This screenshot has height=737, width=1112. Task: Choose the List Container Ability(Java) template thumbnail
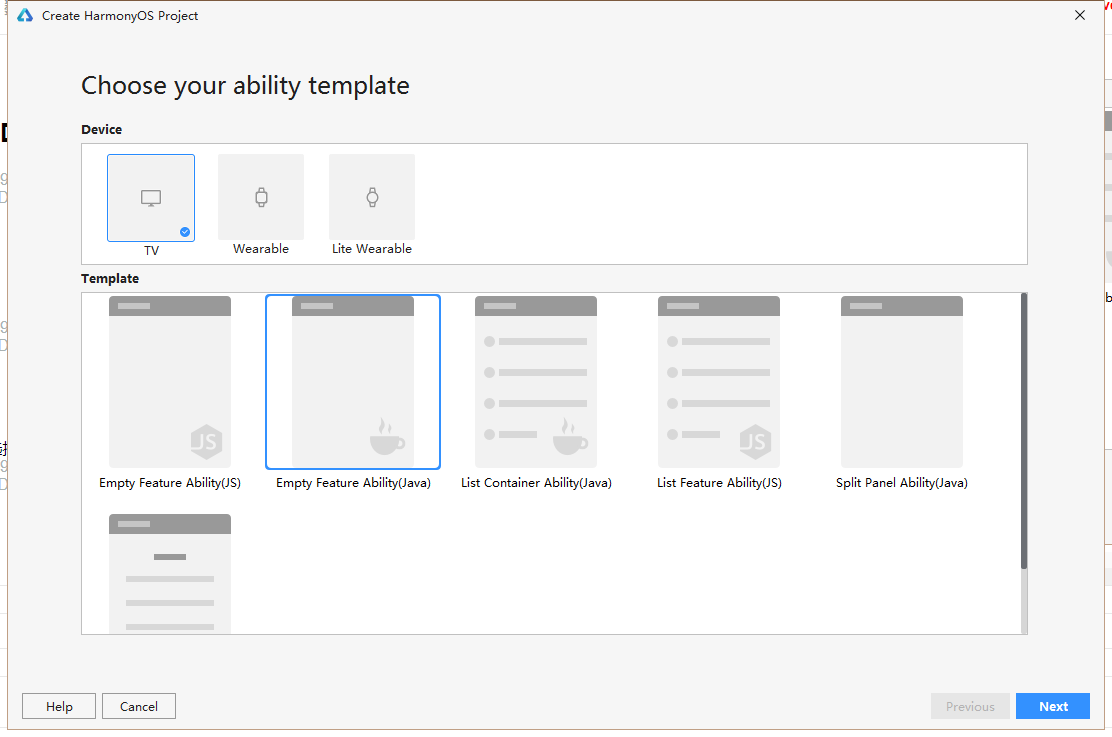click(x=535, y=382)
